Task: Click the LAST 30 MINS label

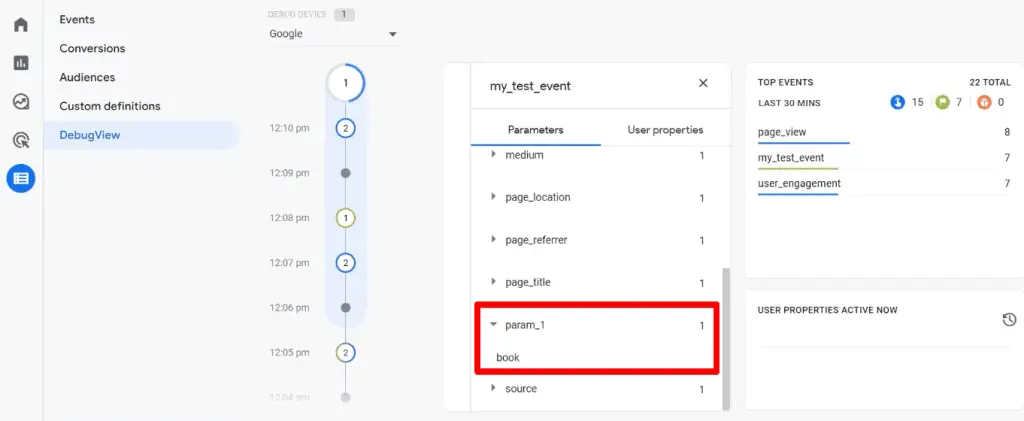Action: [x=789, y=103]
